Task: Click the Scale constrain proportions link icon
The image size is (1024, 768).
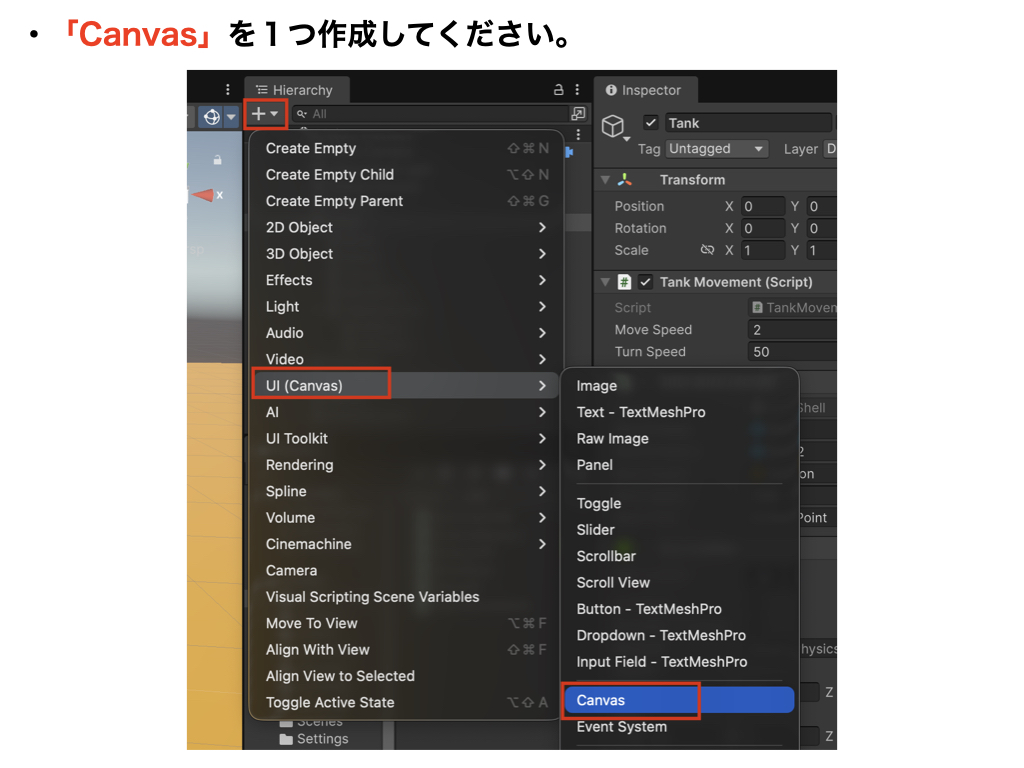Action: [708, 250]
